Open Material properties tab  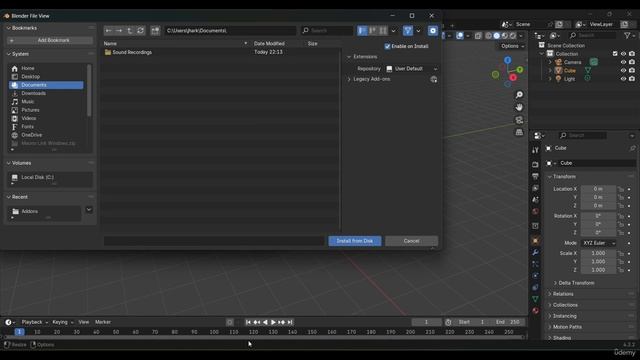point(535,311)
